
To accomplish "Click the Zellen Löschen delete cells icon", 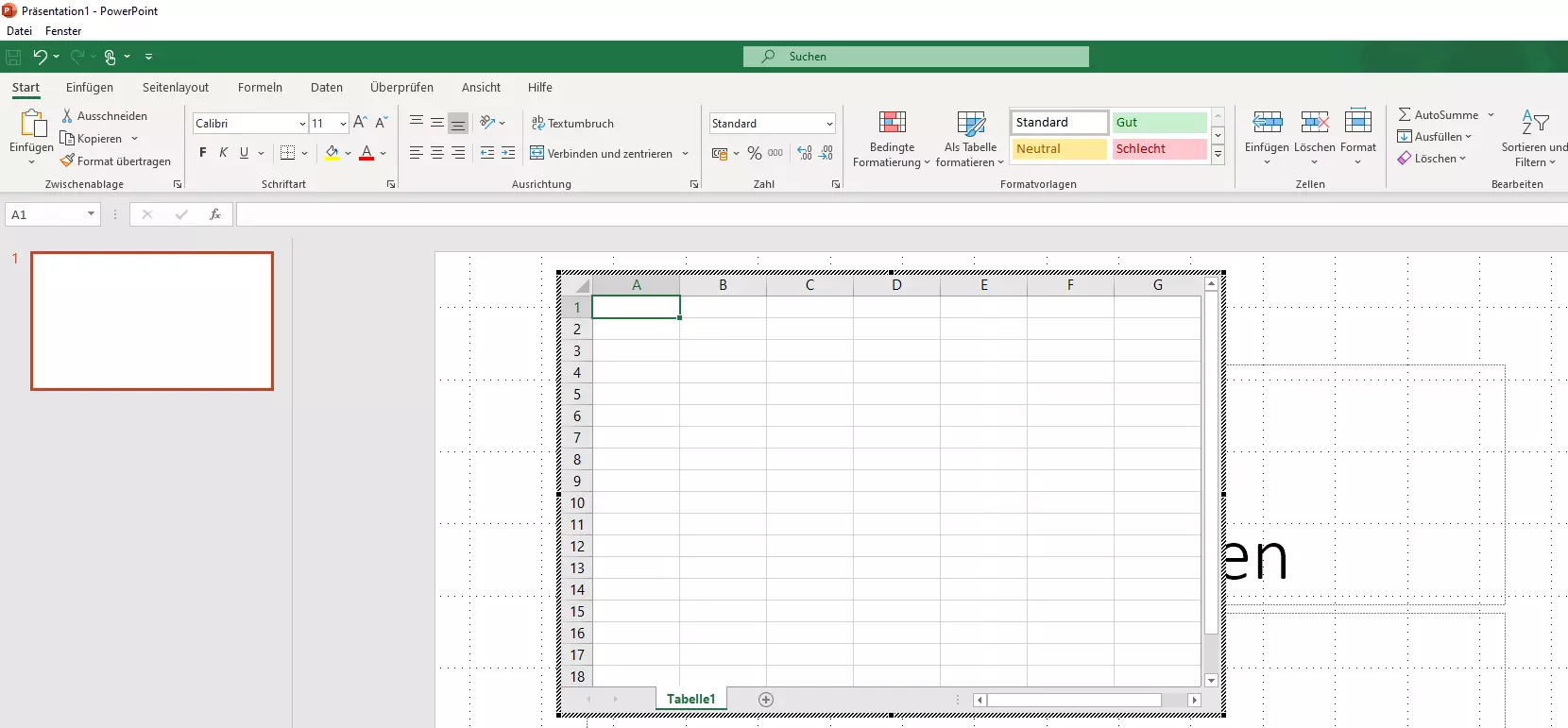I will [x=1315, y=121].
